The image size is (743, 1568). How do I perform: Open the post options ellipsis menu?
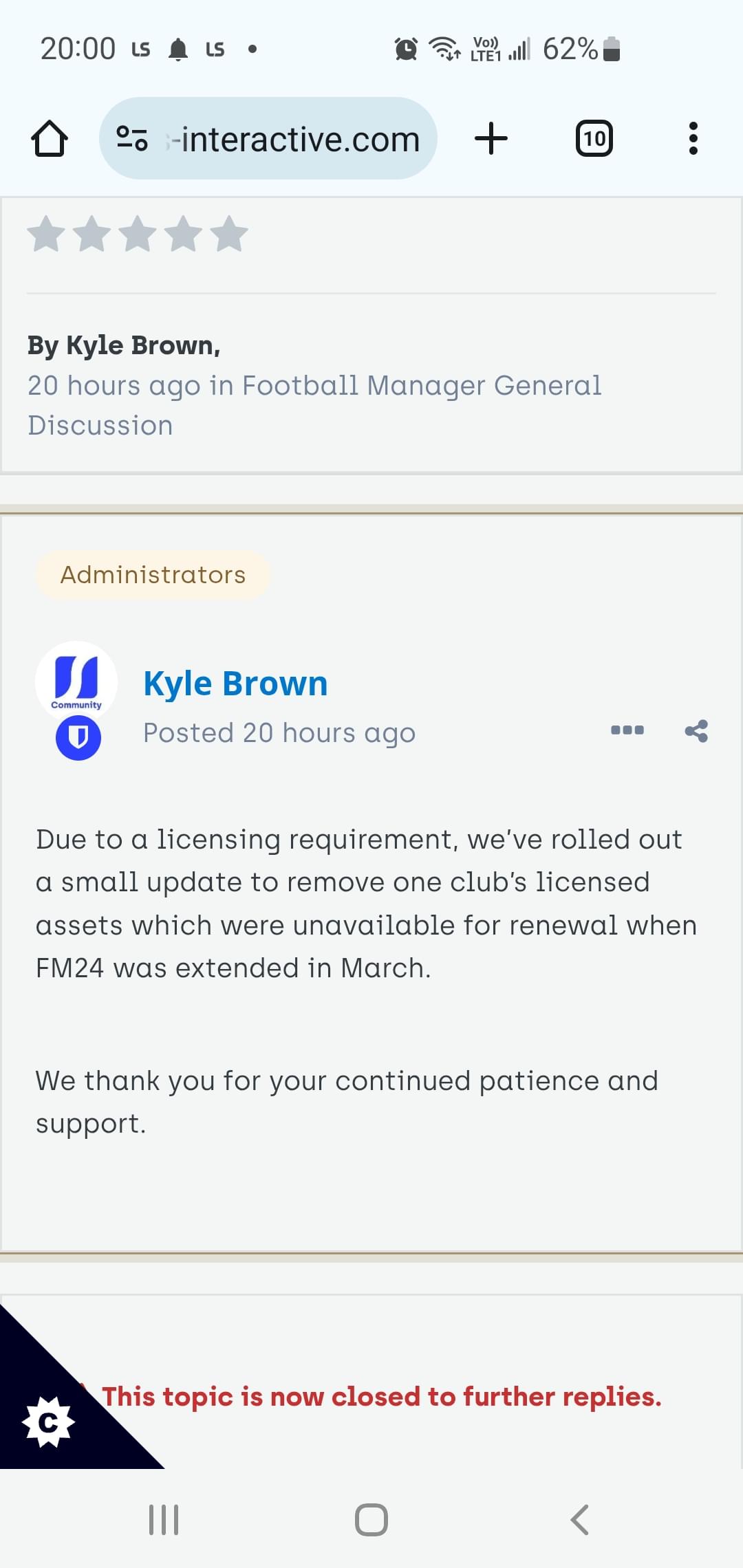pos(627,730)
